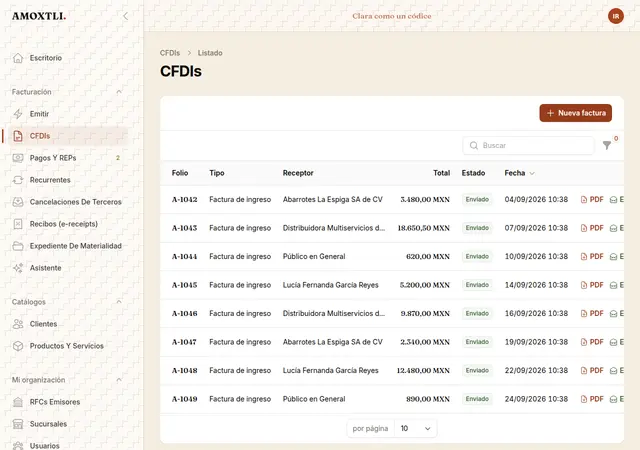Click the AMOXTLI logo

pos(39,16)
